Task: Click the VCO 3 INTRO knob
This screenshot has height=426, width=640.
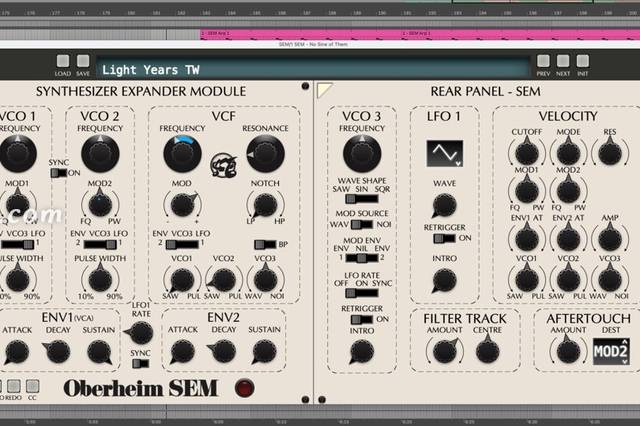Action: [362, 352]
